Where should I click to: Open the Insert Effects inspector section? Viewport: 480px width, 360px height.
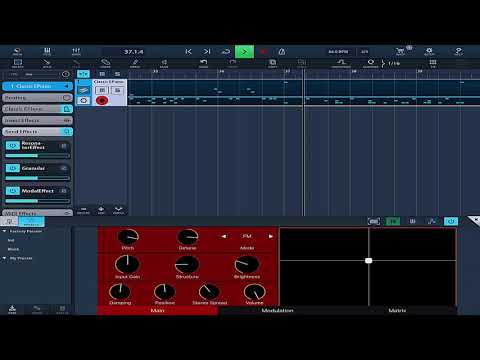[x=37, y=120]
